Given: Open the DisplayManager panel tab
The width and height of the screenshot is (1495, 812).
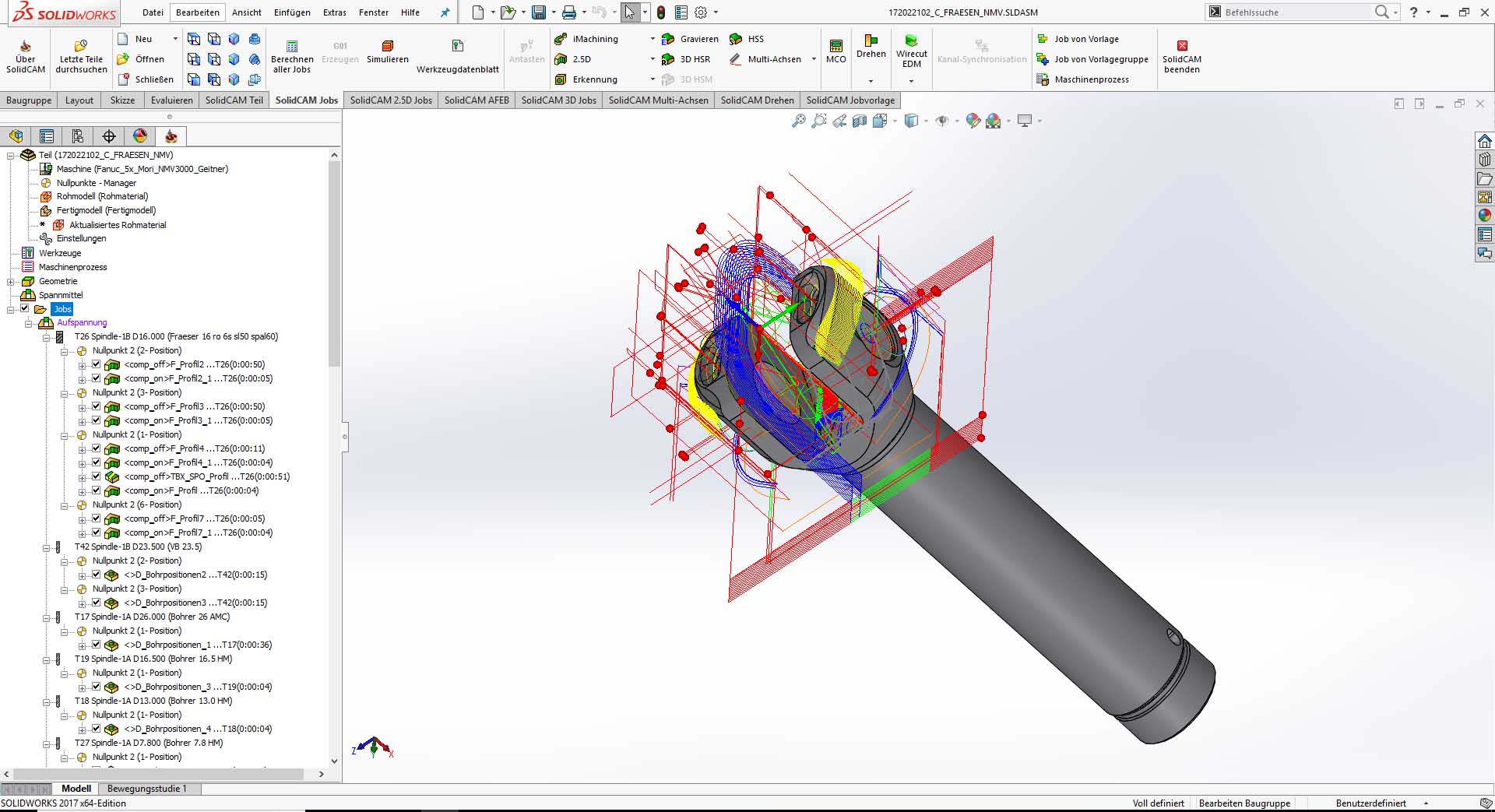Looking at the screenshot, I should [140, 136].
